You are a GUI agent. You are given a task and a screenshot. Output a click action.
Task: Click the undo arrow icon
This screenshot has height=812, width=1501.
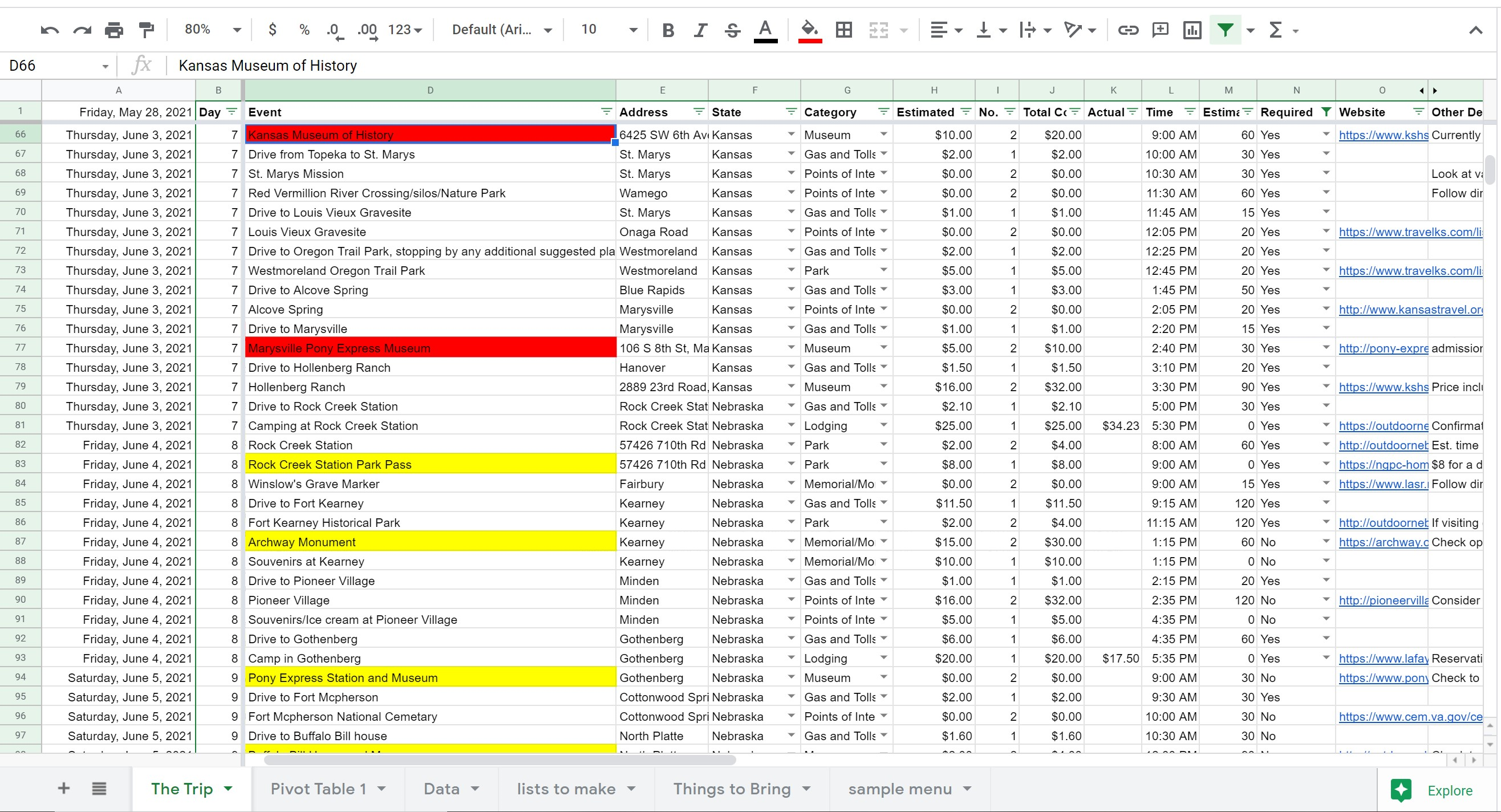pyautogui.click(x=50, y=30)
